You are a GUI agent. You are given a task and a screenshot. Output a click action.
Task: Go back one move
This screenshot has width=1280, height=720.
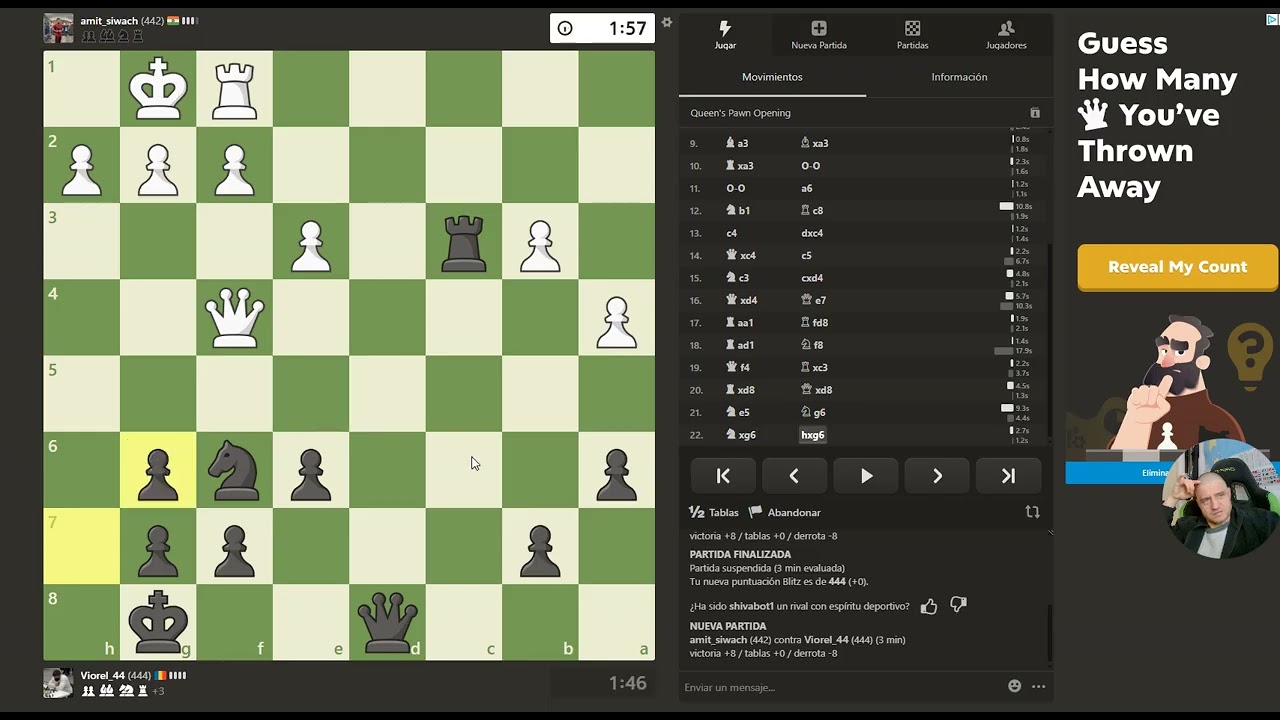tap(794, 476)
